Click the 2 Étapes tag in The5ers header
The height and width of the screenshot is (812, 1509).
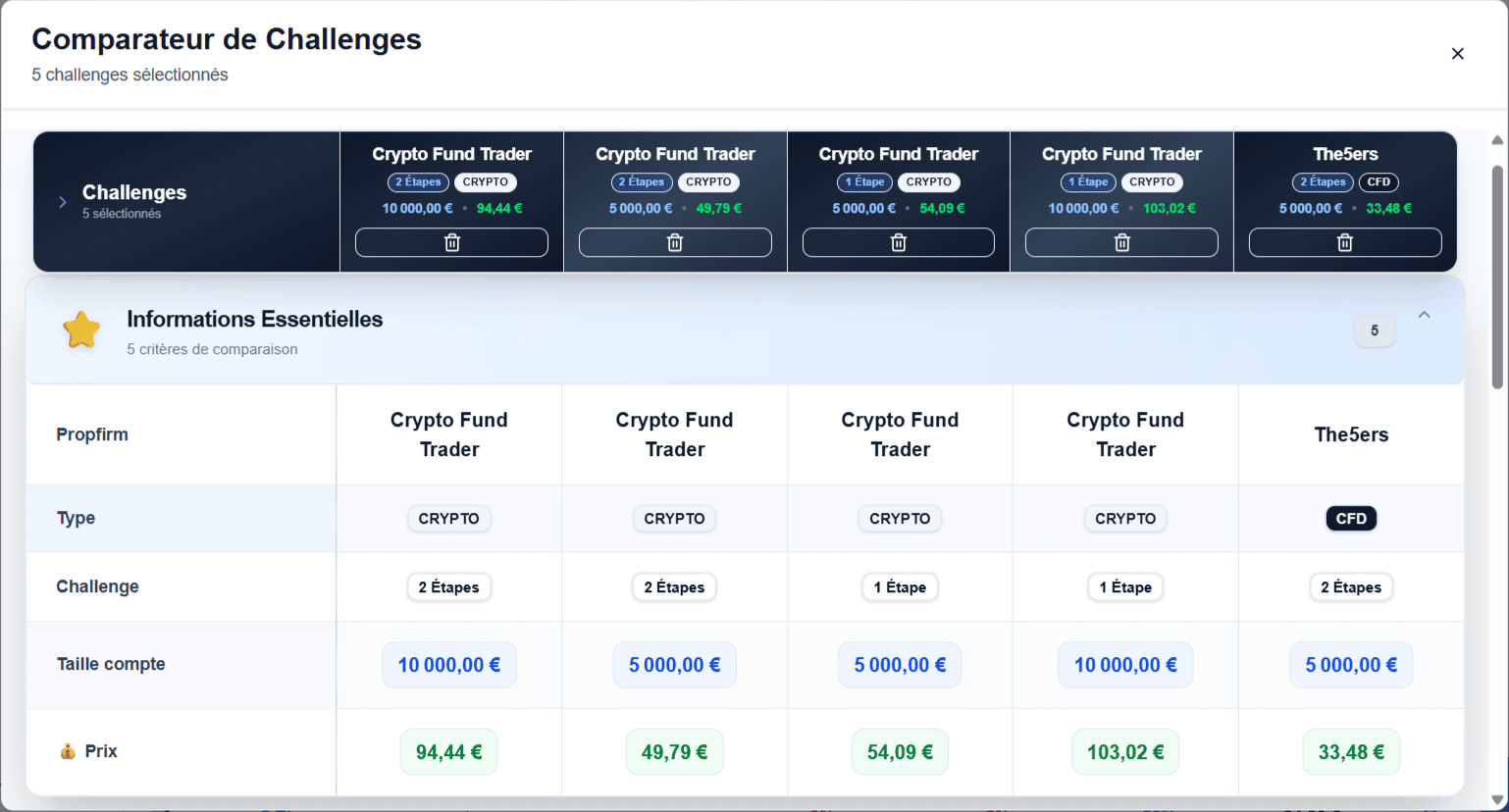point(1323,182)
